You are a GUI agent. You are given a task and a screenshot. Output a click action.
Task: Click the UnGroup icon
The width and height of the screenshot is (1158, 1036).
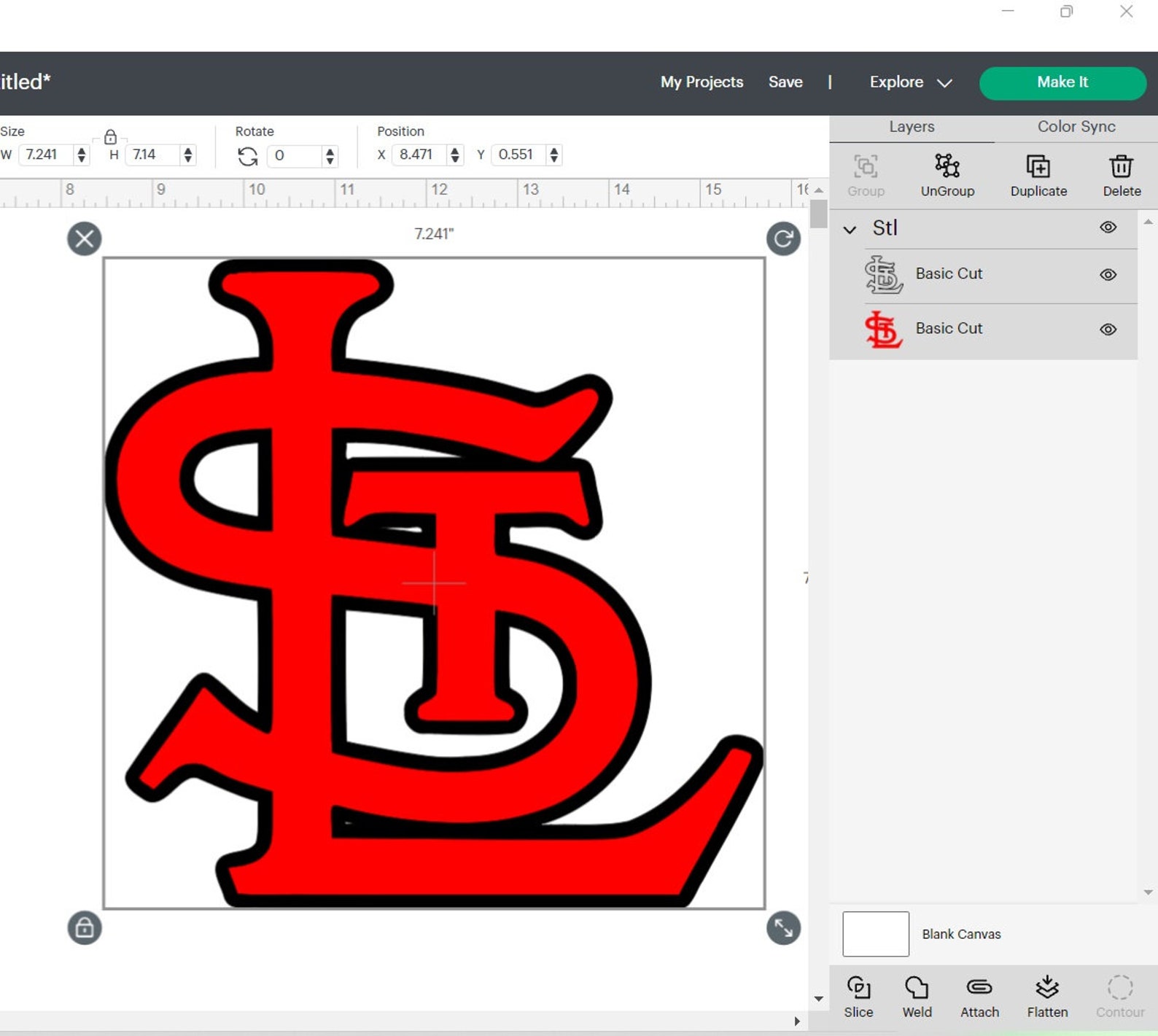pos(947,165)
